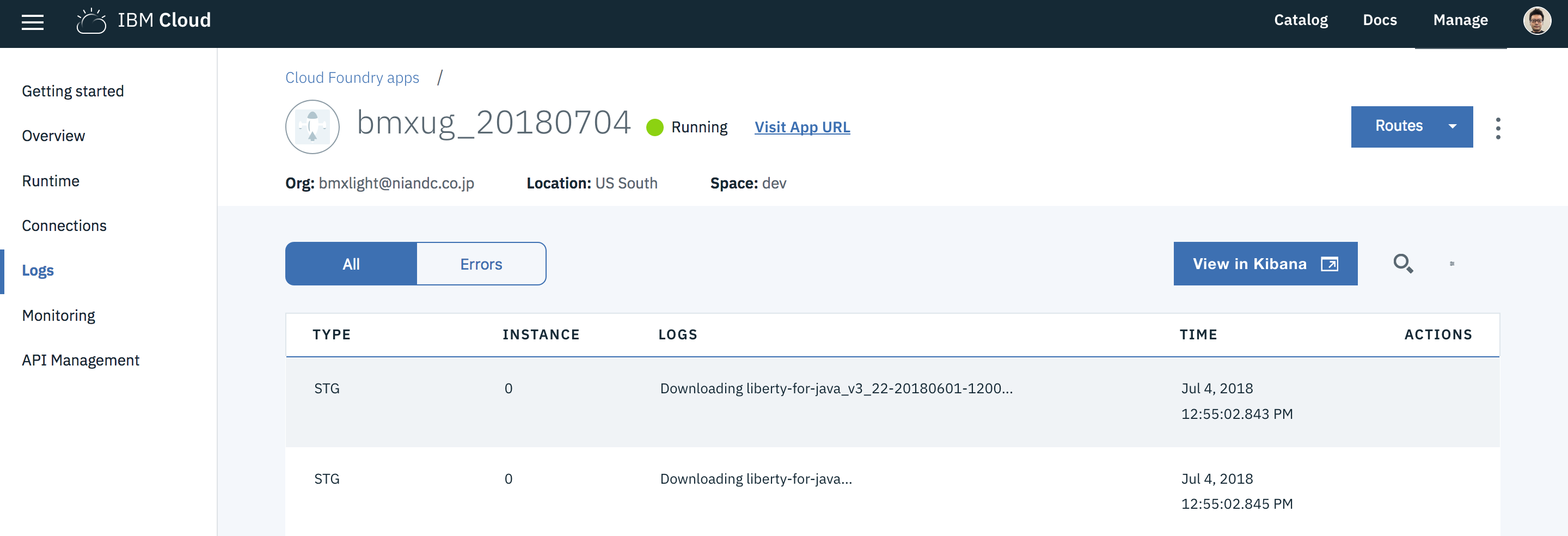This screenshot has width=1568, height=536.
Task: Open the Catalog menu
Action: click(1301, 20)
